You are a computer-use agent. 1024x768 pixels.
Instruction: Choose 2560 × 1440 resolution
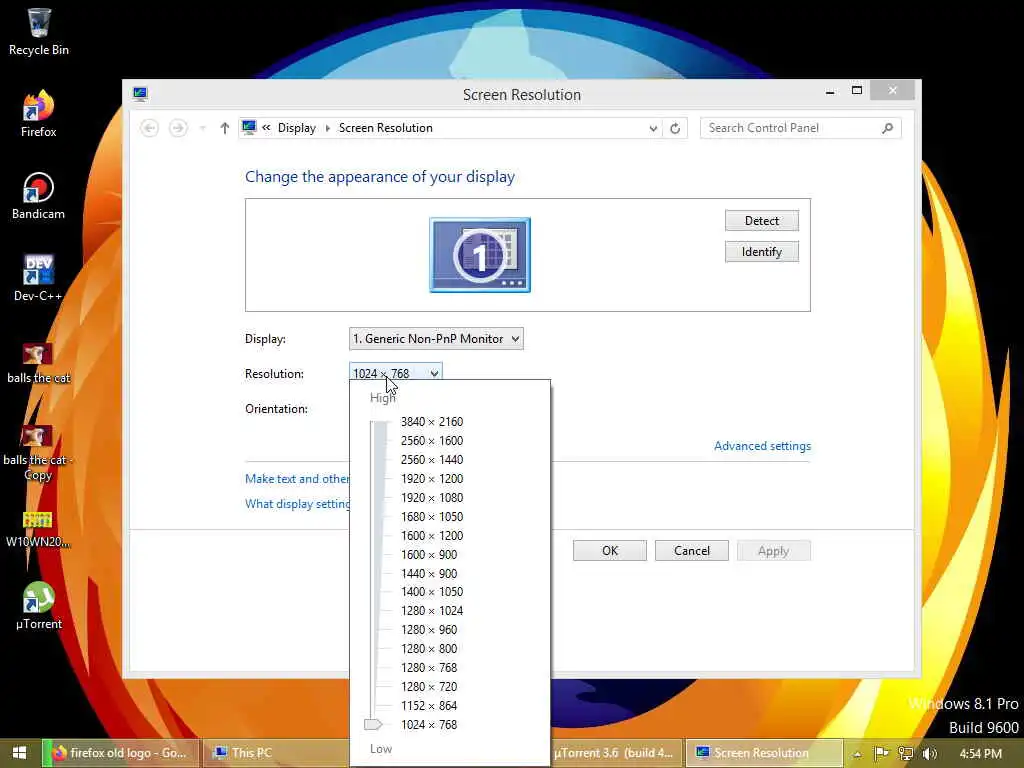[x=432, y=460]
